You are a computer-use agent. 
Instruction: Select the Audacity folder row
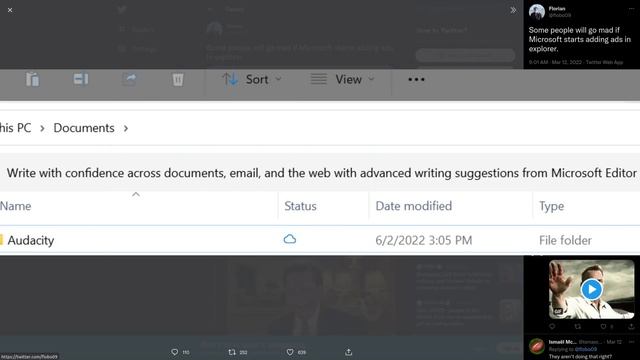(320, 240)
